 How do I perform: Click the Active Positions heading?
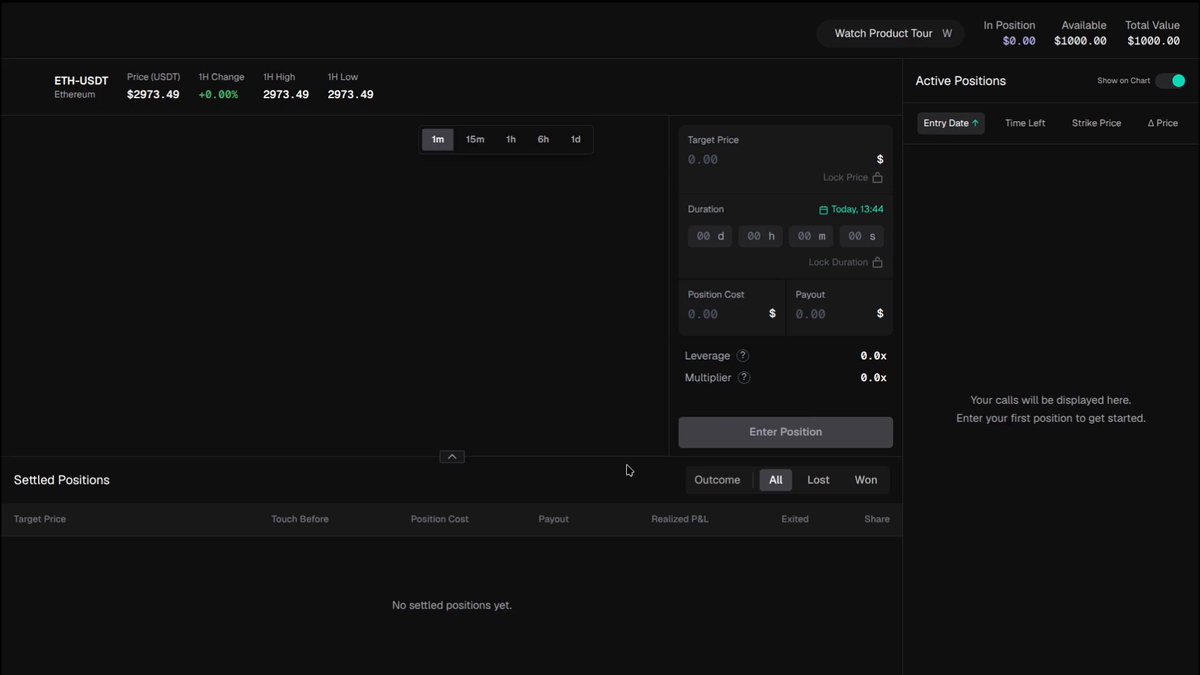coord(961,81)
